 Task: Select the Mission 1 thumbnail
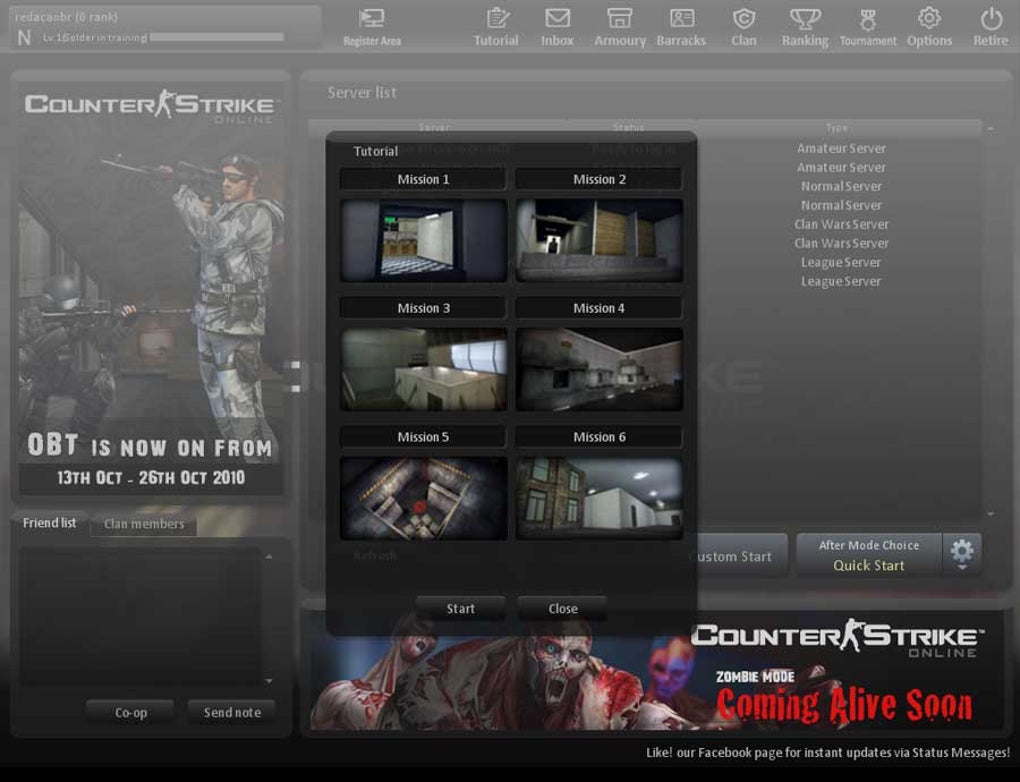(x=423, y=239)
